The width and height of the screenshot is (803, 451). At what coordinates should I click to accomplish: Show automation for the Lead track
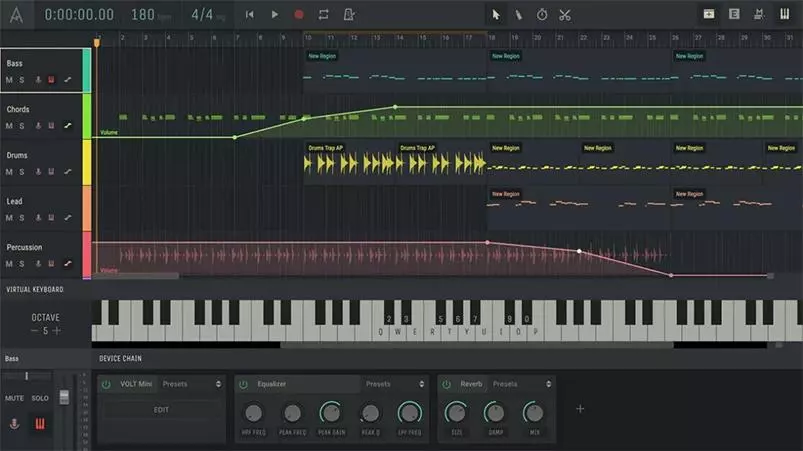point(68,218)
